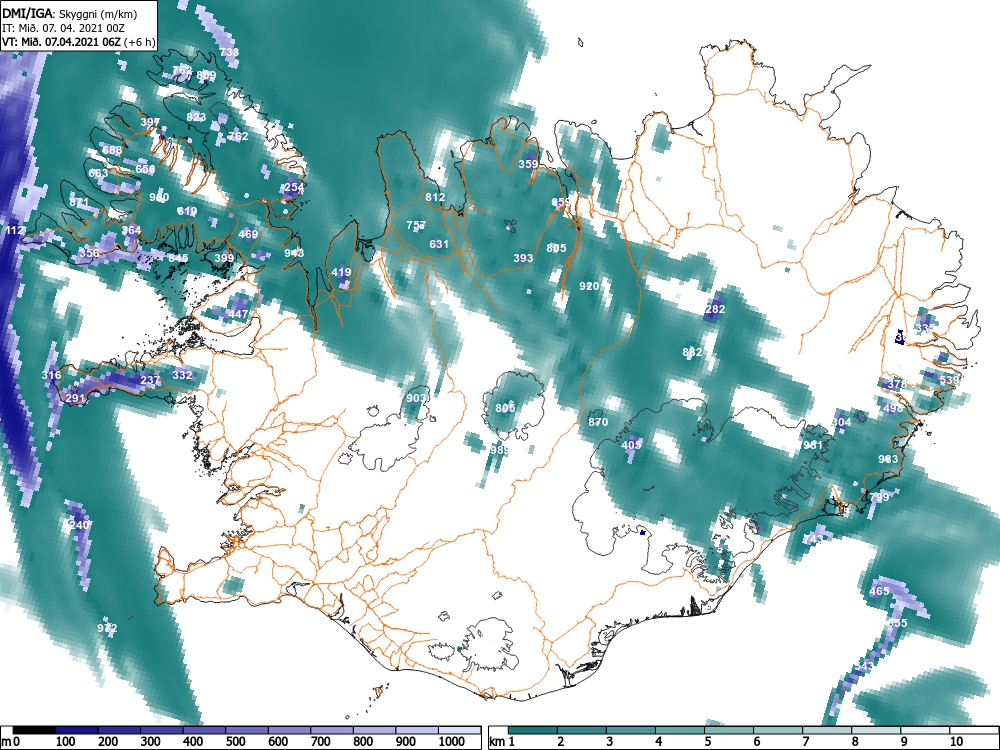Click the visibility value 356
Image resolution: width=1000 pixels, height=750 pixels.
[89, 253]
